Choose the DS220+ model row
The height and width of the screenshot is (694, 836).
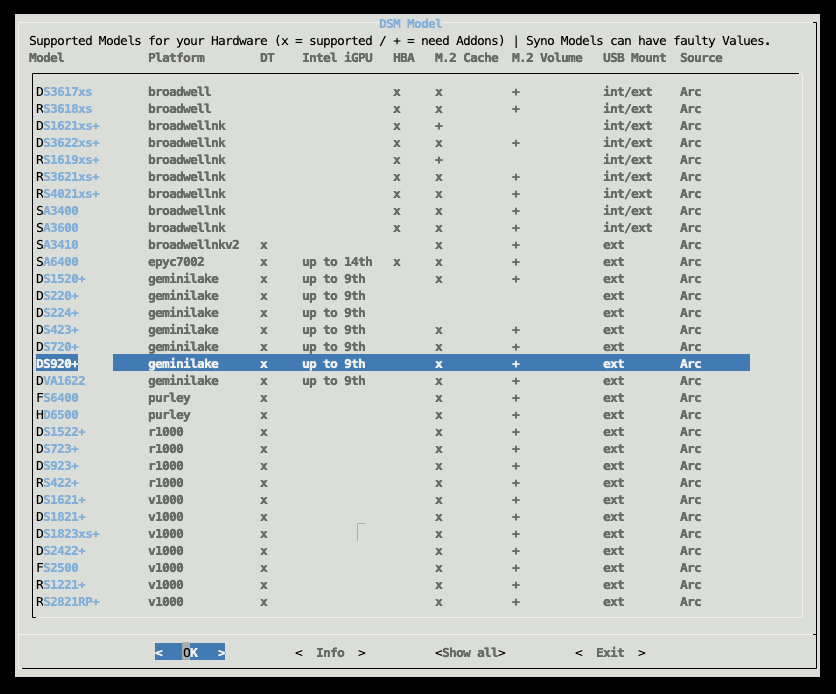(x=57, y=296)
